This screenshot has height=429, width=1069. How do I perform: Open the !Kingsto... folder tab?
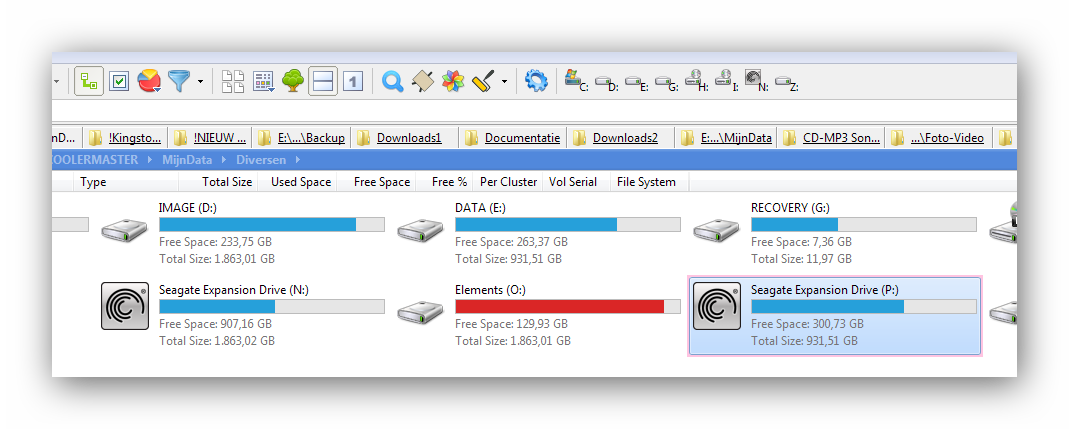coord(125,138)
